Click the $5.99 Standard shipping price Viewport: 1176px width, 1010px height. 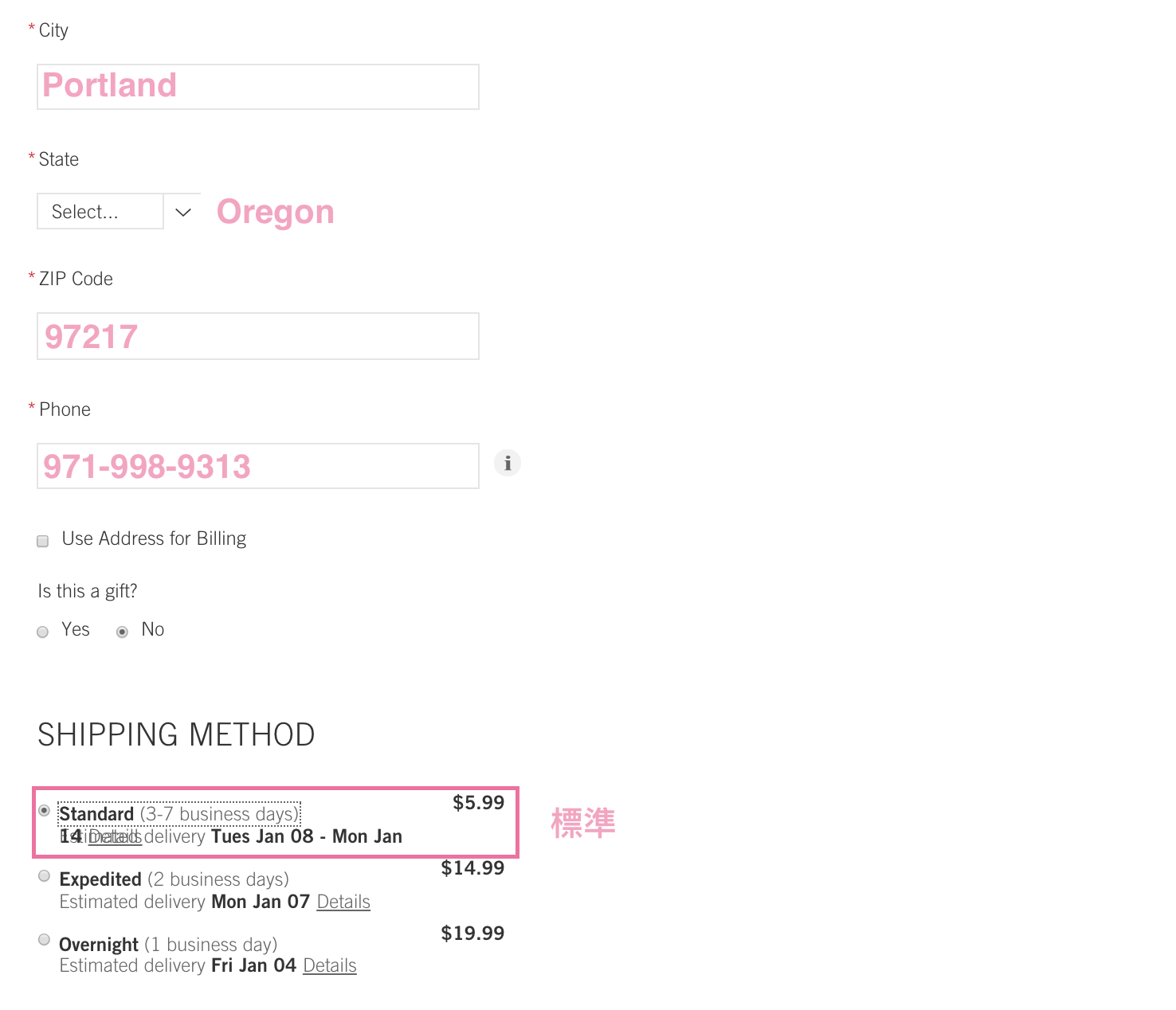coord(478,803)
